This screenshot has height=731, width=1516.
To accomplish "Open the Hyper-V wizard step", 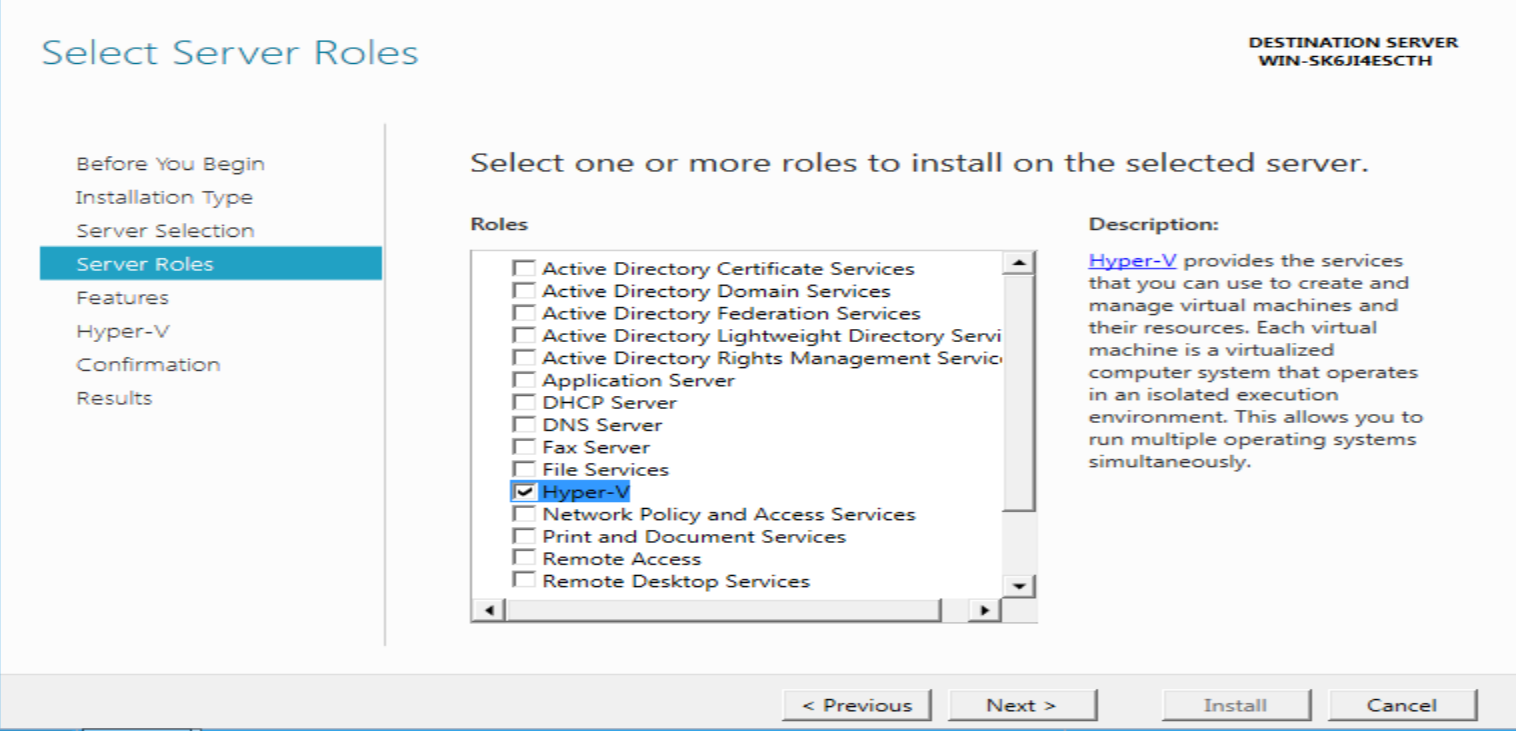I will [109, 331].
